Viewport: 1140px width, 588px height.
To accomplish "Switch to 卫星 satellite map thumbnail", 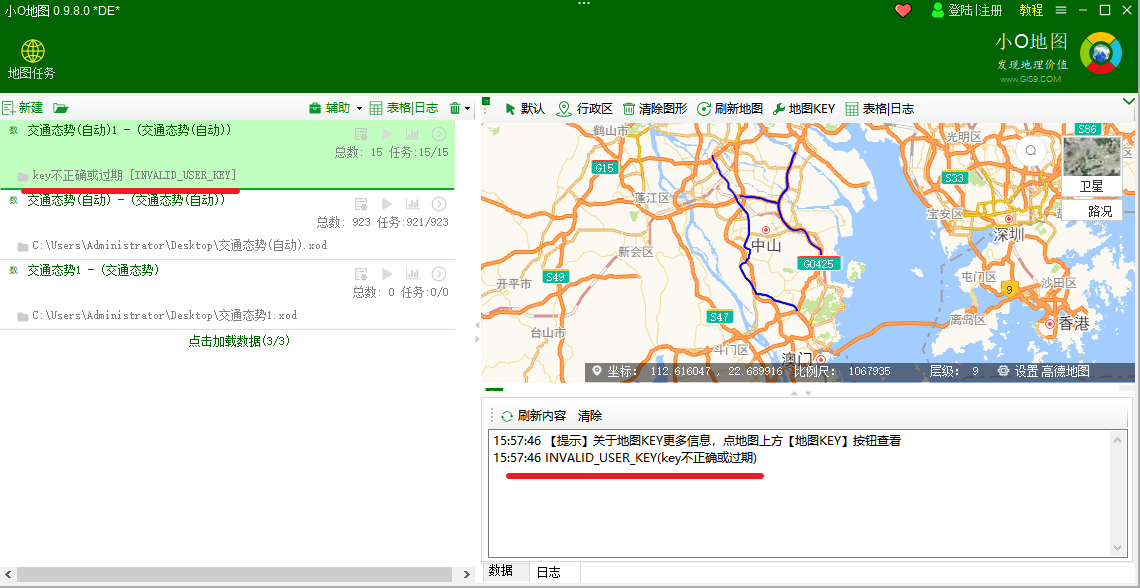I will [x=1091, y=166].
